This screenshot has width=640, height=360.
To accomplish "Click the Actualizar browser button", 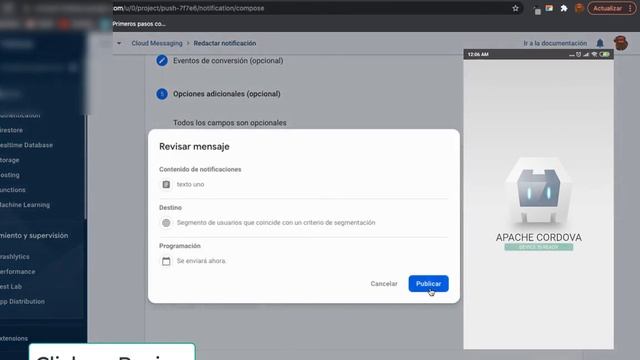I will click(x=607, y=8).
